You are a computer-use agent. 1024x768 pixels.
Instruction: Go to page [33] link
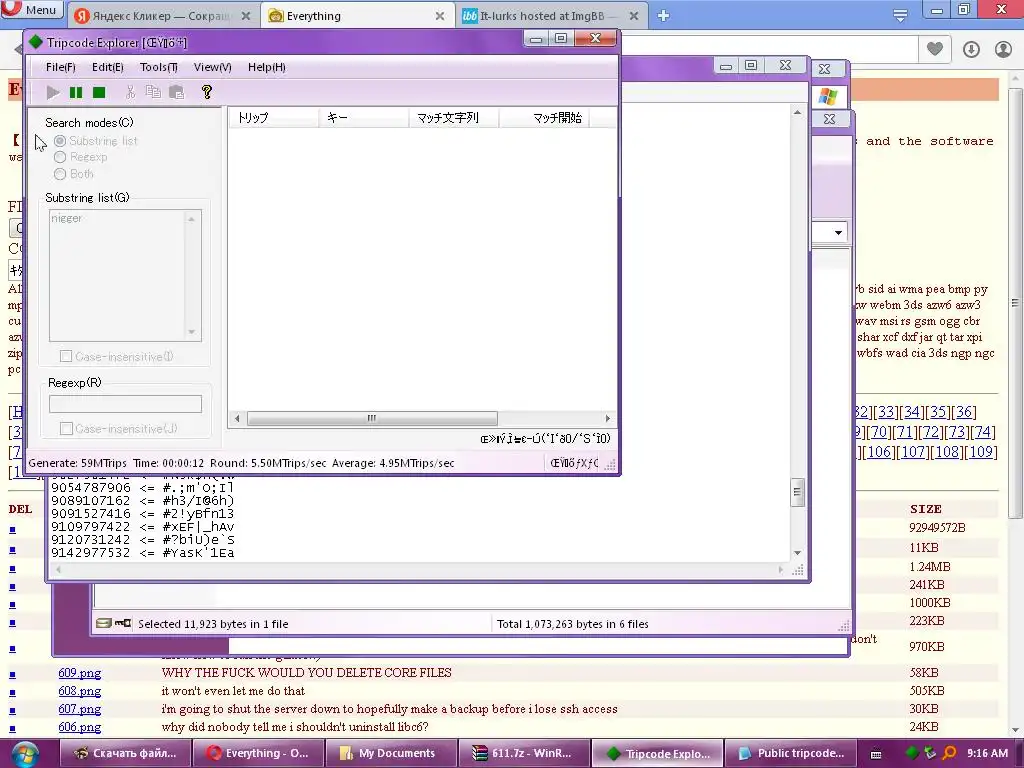[886, 412]
